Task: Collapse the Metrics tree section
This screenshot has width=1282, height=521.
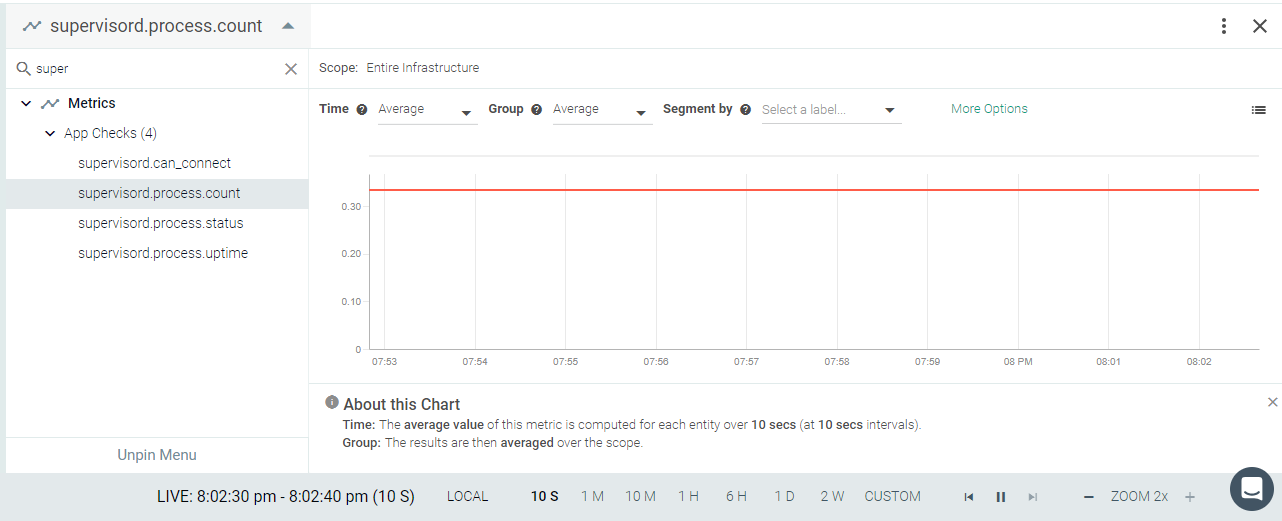Action: [x=26, y=103]
